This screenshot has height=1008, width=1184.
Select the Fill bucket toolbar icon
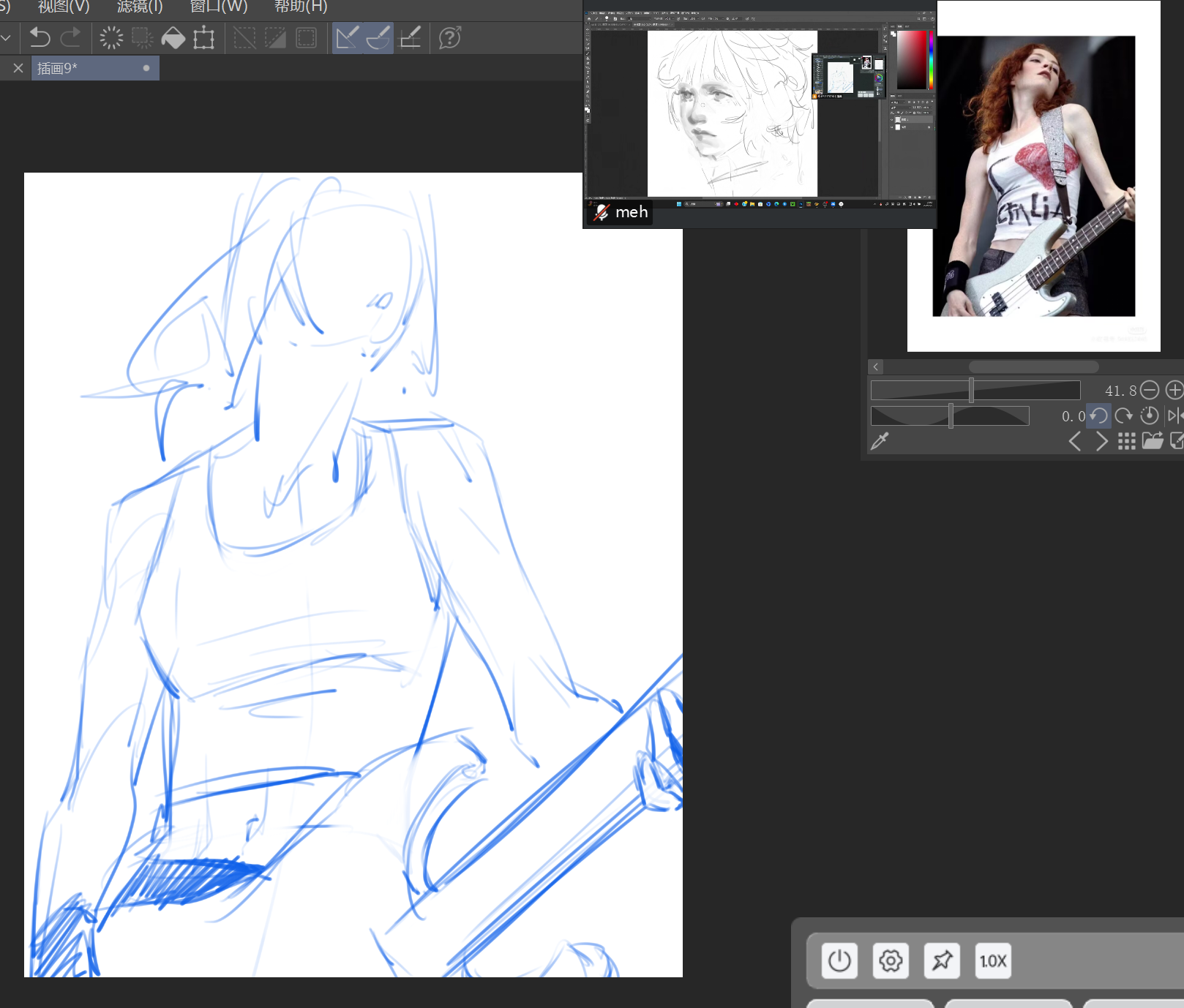coord(173,37)
